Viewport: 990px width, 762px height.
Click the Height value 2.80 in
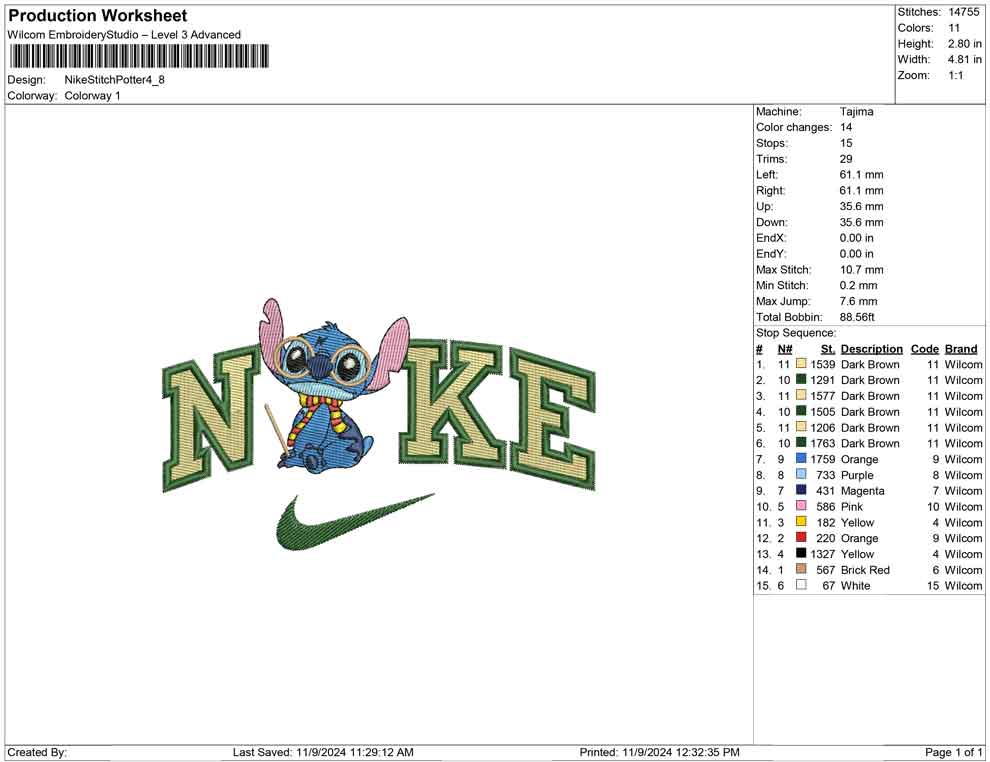pos(965,44)
